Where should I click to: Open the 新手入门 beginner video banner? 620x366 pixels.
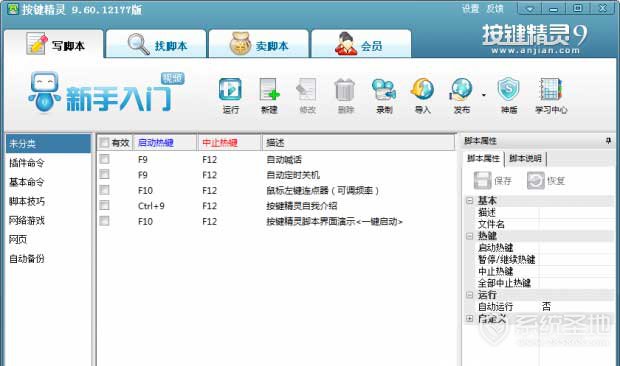click(106, 92)
